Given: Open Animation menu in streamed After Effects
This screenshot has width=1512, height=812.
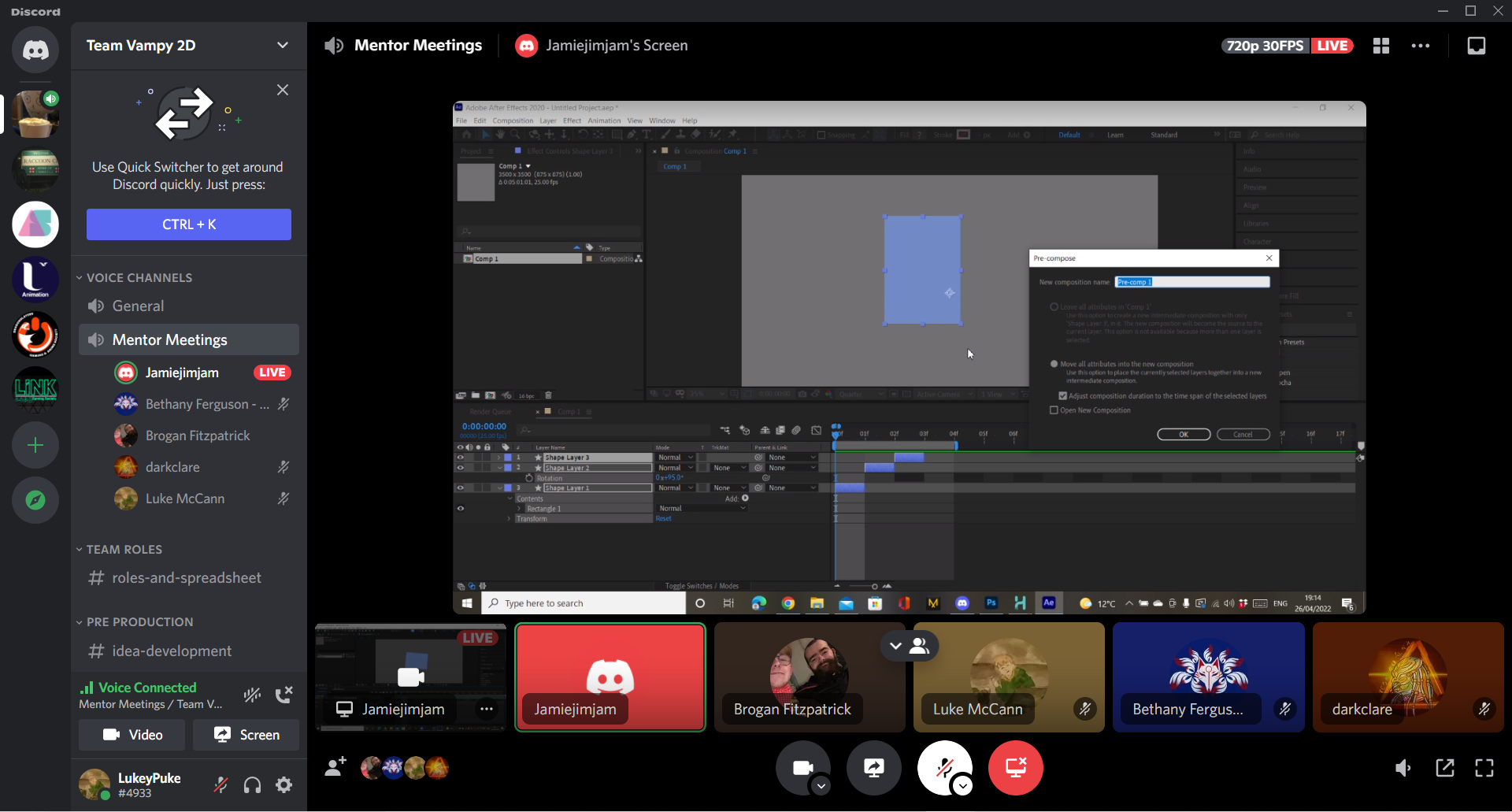Looking at the screenshot, I should pos(604,121).
